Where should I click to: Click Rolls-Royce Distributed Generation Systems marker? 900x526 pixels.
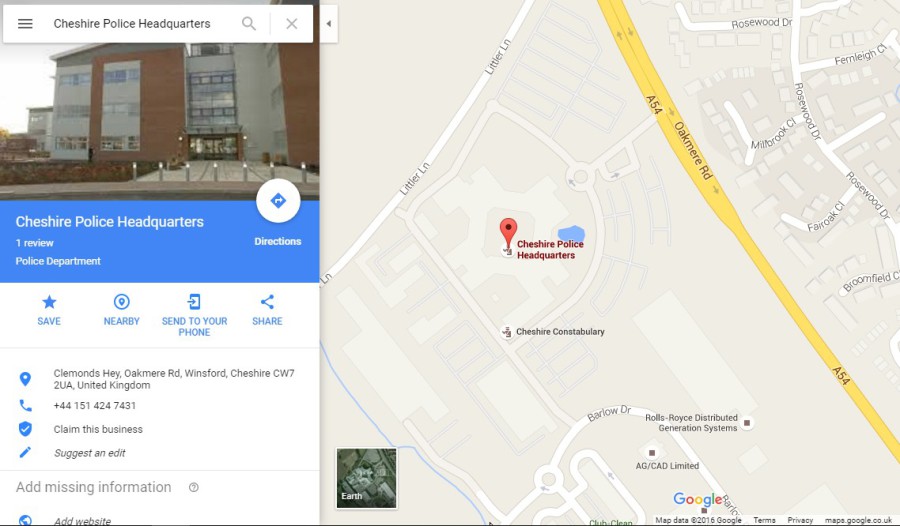point(747,423)
